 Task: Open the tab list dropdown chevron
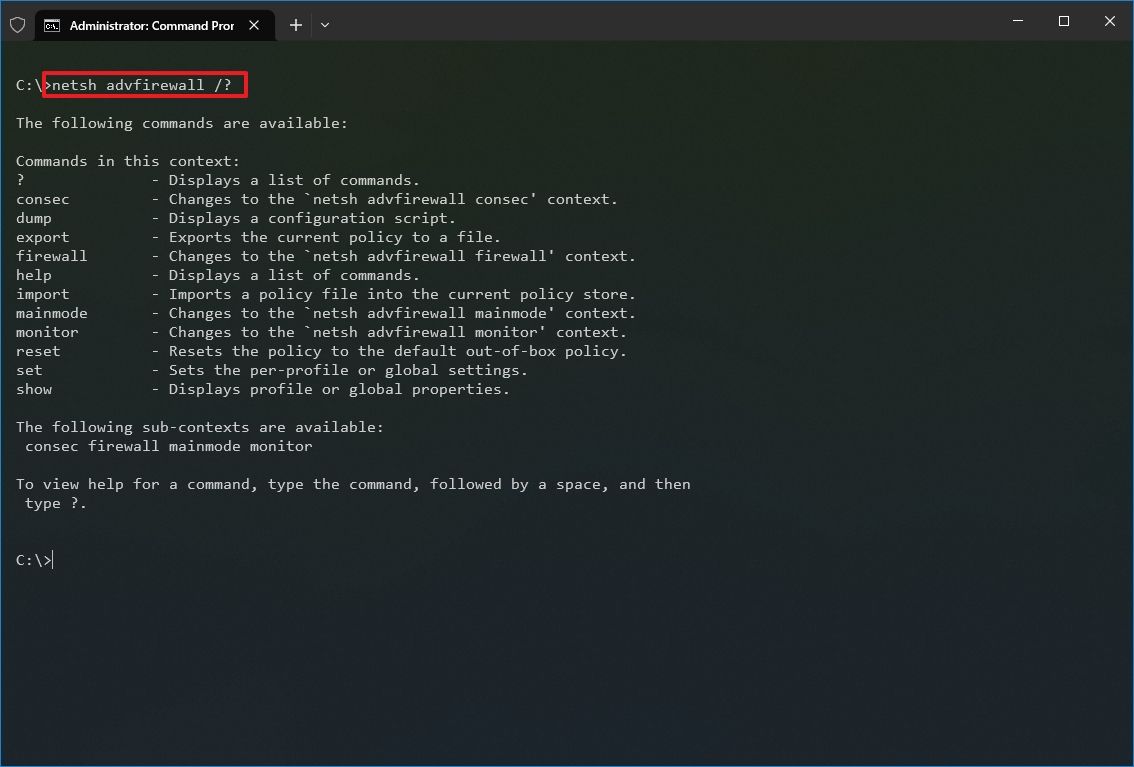click(x=324, y=24)
